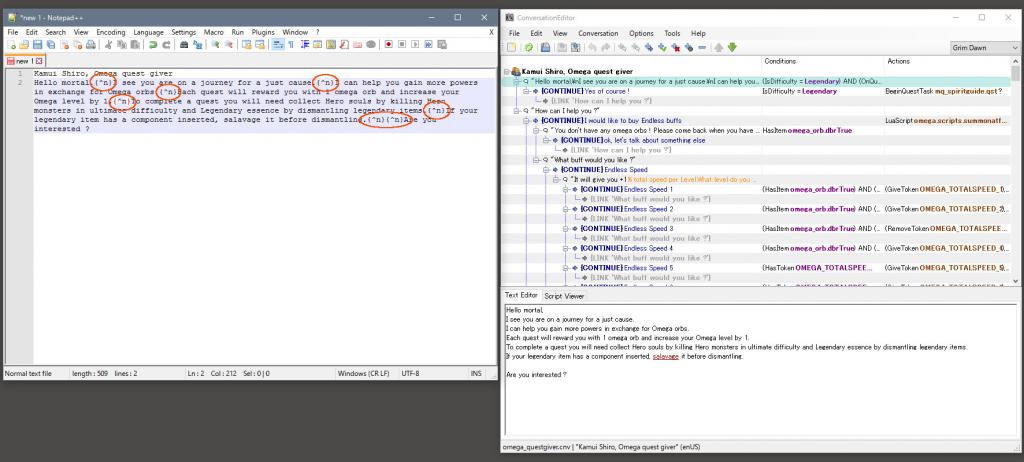Toggle the Indent Guide icon in Notepad++
This screenshot has width=1024, height=462.
coord(304,44)
